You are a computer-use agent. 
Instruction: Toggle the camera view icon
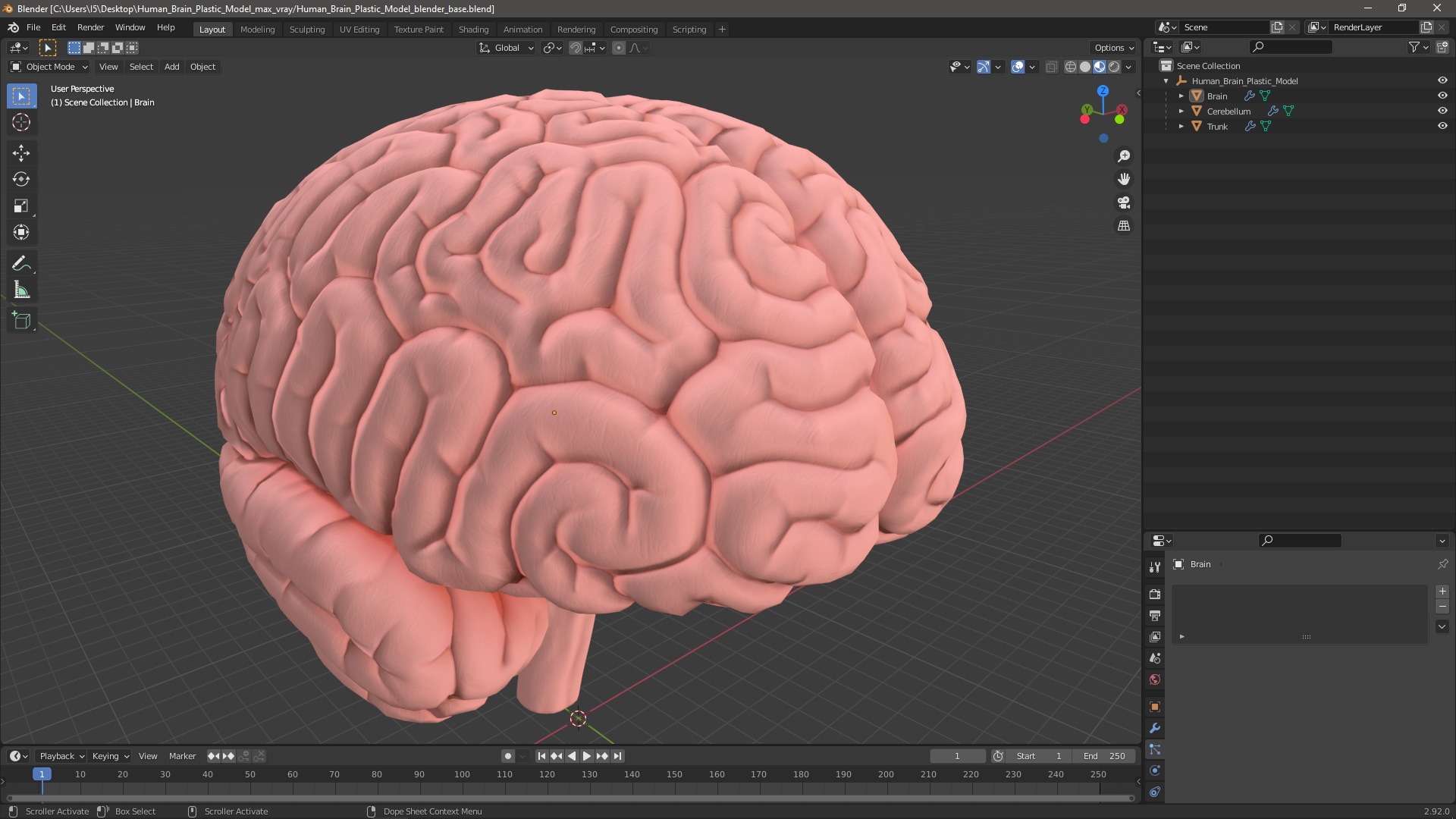[1124, 202]
